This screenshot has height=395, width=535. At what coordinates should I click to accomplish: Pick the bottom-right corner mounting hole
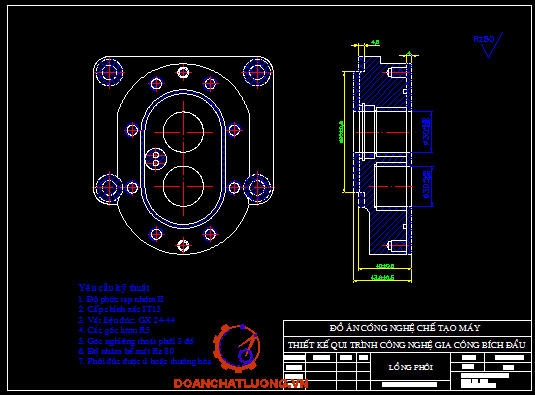coord(258,188)
